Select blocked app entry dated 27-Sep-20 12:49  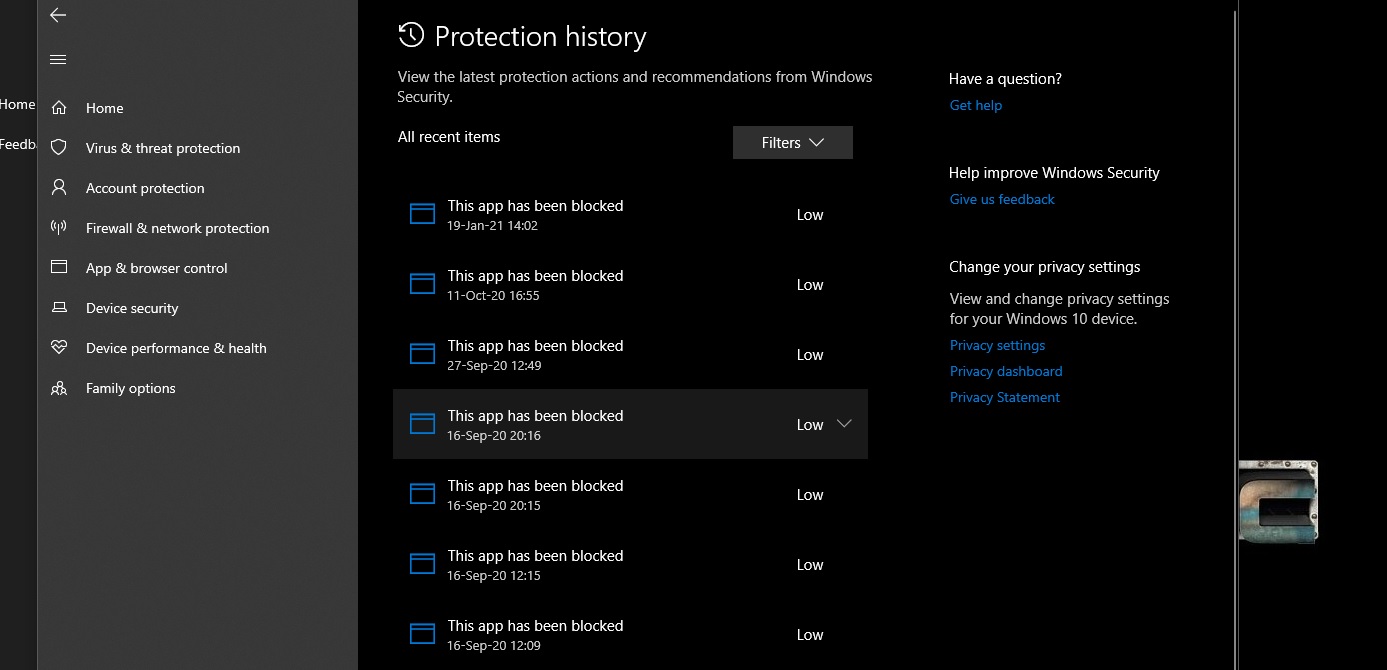coord(630,354)
